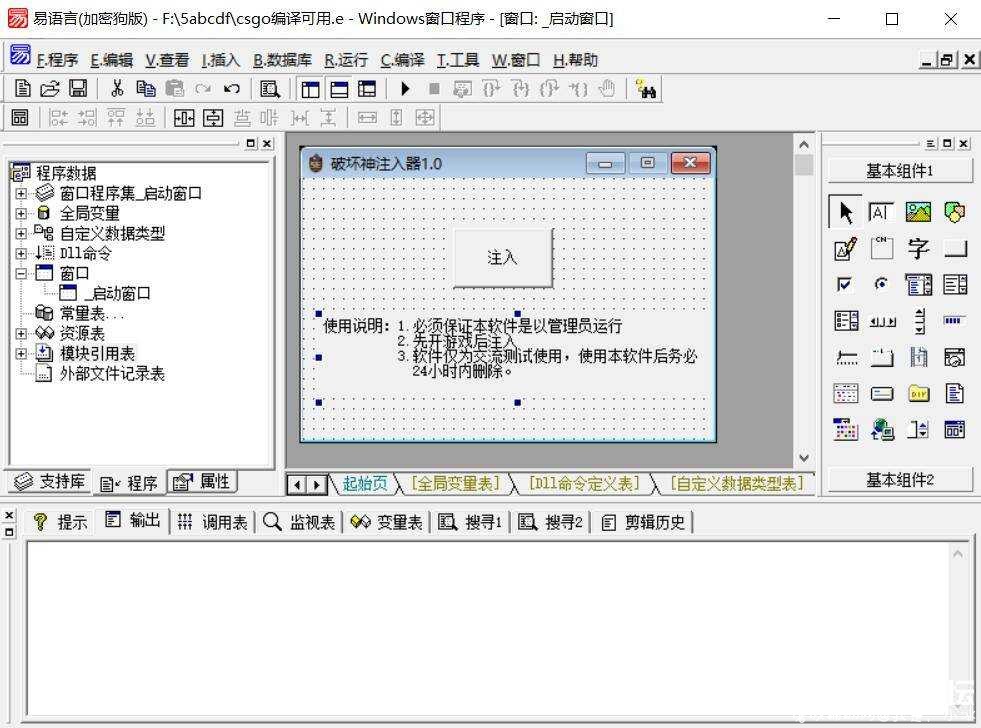Select the progress bar component icon
981x728 pixels.
(x=953, y=320)
